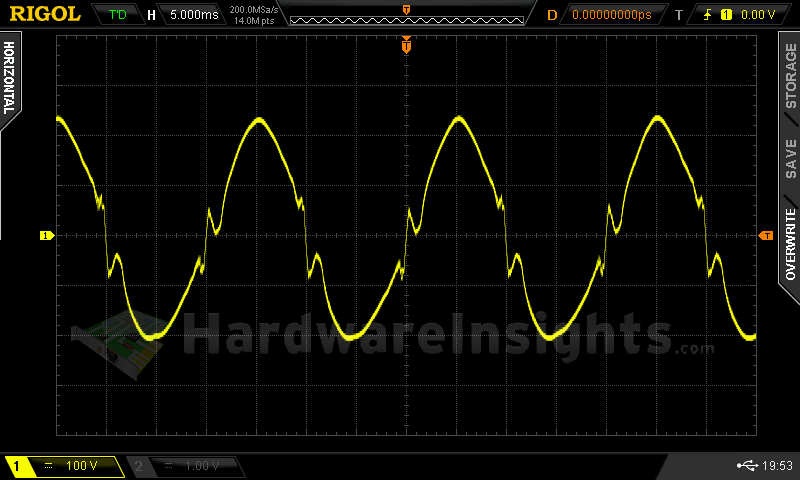
Task: Select the channel 1 label at bottom
Action: click(16, 466)
